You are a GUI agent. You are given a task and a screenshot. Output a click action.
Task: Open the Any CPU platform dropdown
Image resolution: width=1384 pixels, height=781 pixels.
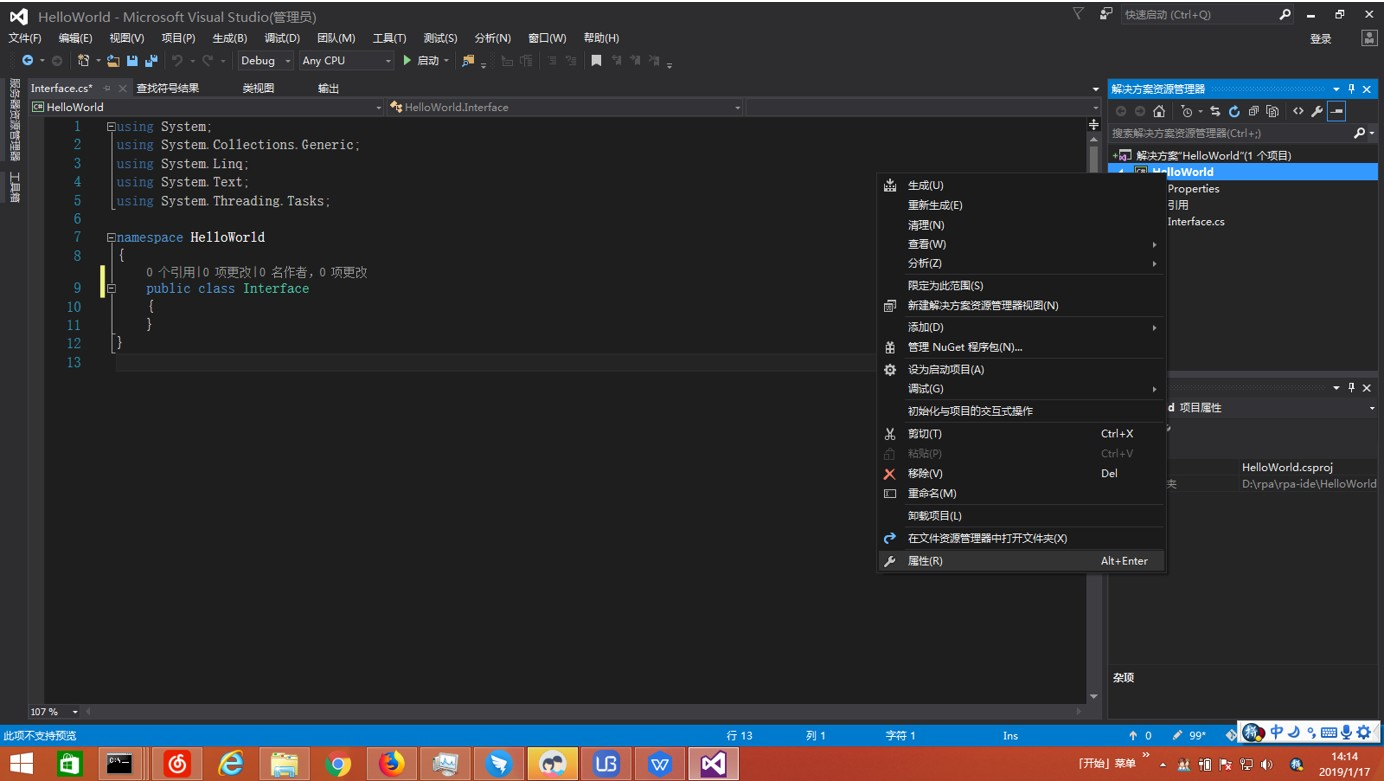click(346, 61)
